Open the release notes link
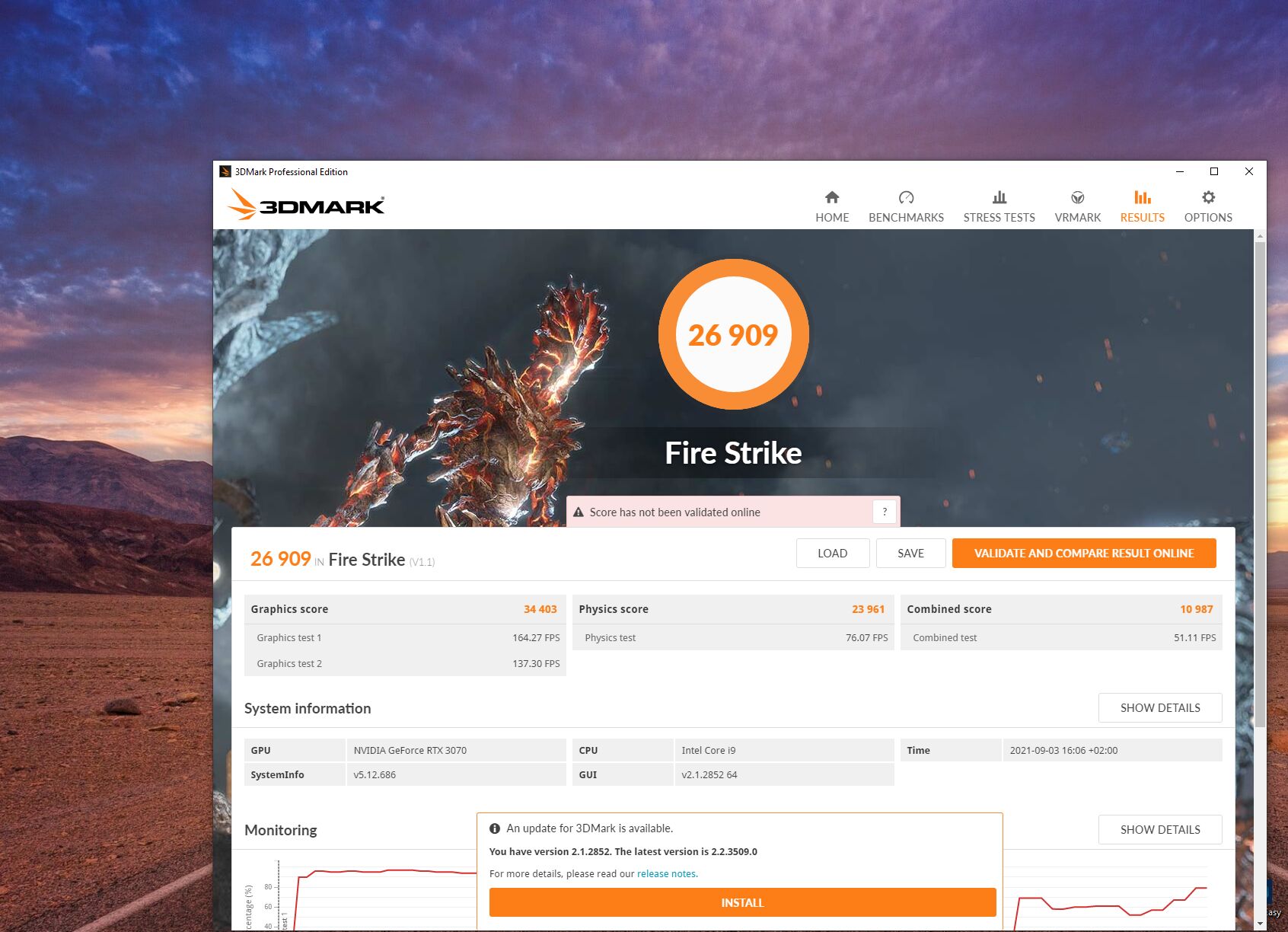Image resolution: width=1288 pixels, height=932 pixels. 667,874
